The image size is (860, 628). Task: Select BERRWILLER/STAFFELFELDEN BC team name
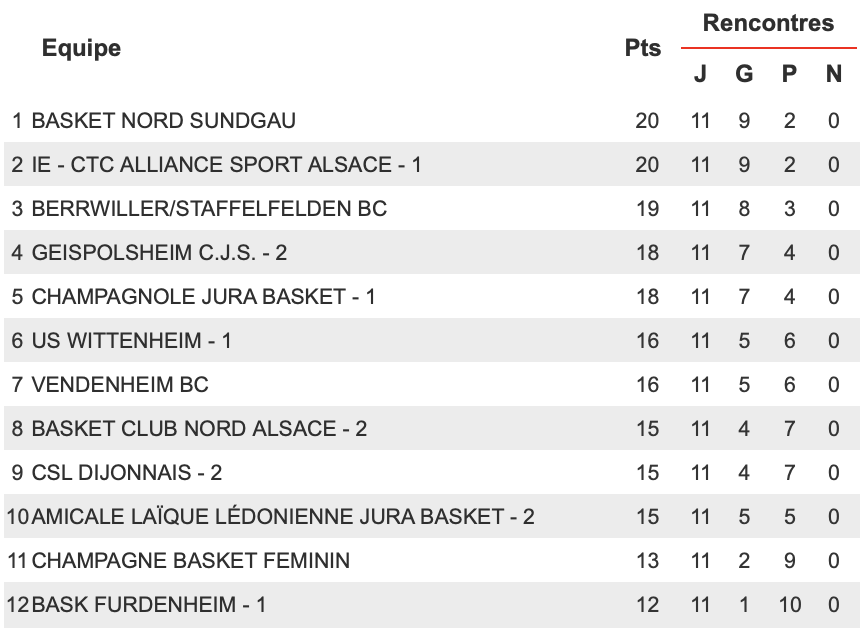click(210, 208)
